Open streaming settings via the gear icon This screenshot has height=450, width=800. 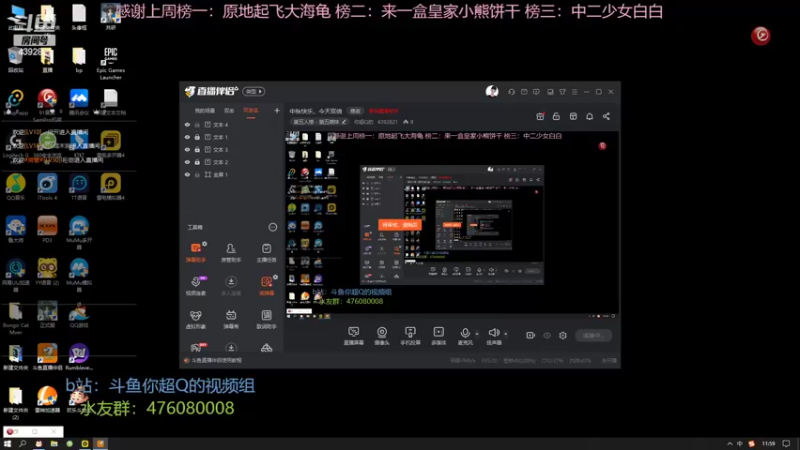coord(563,335)
